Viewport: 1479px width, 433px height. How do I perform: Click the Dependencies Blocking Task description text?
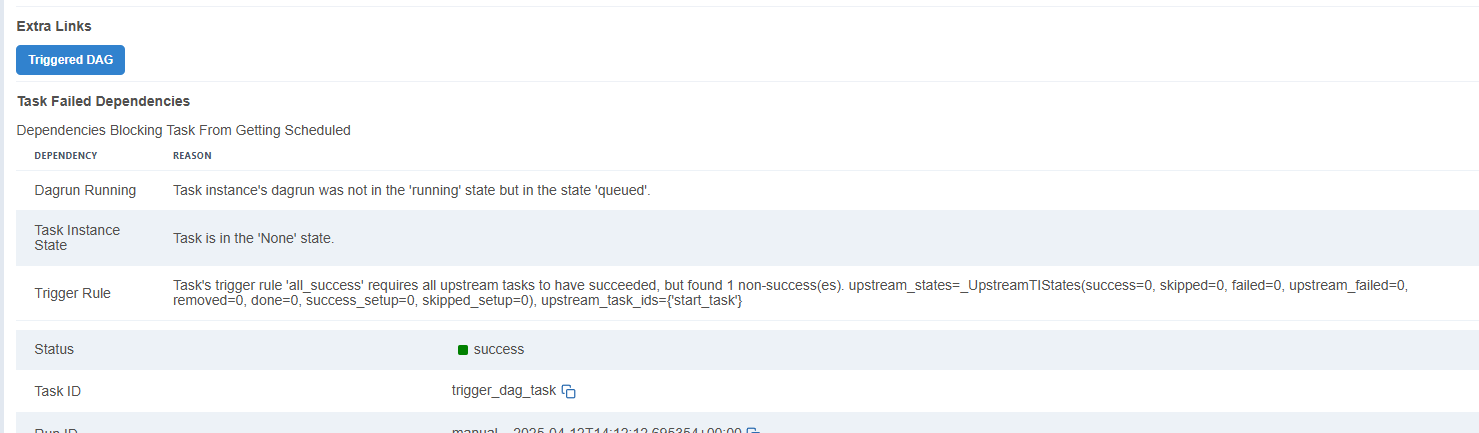[184, 130]
